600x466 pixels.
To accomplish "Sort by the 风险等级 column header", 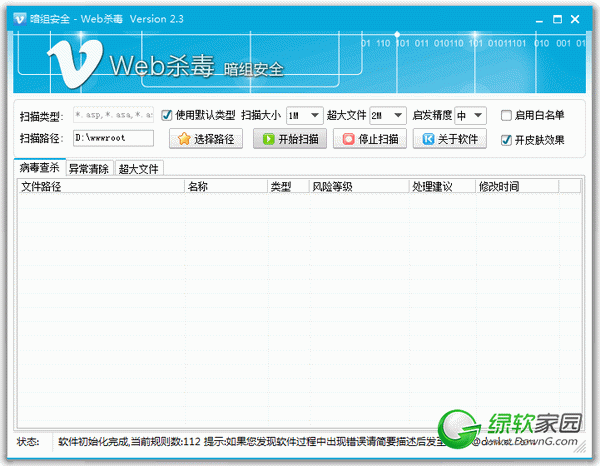I will [x=359, y=186].
